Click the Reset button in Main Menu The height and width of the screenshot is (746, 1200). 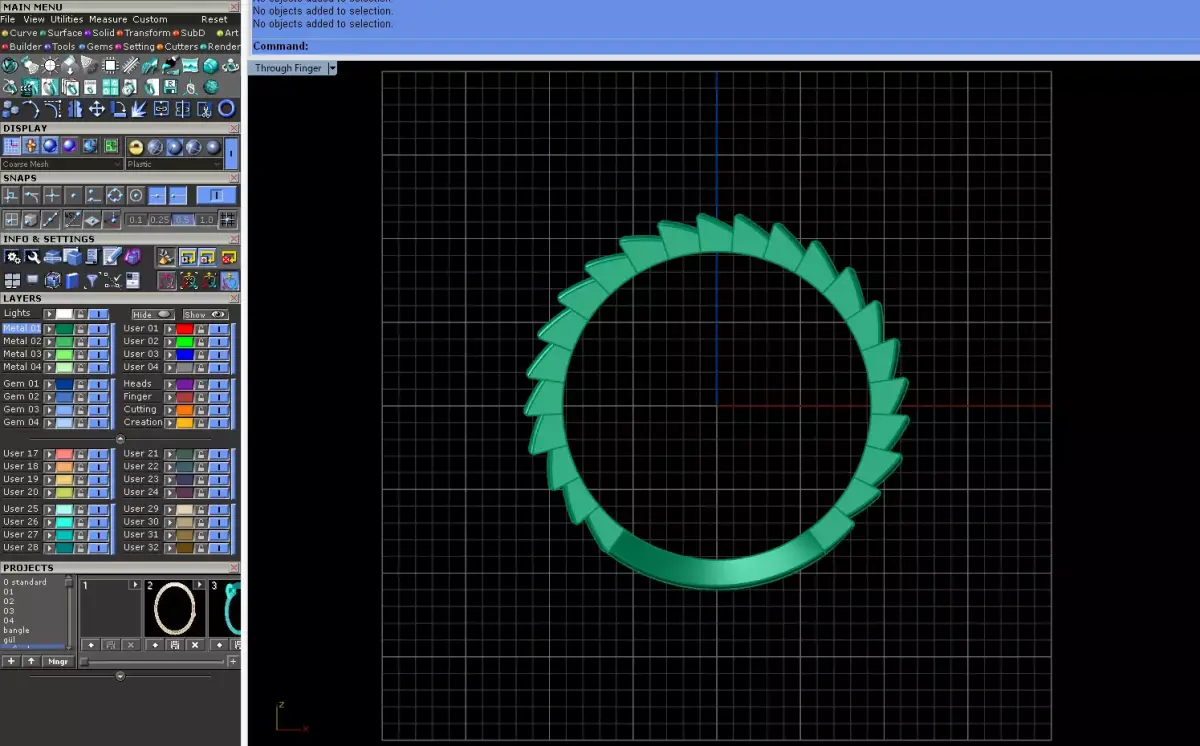(214, 19)
